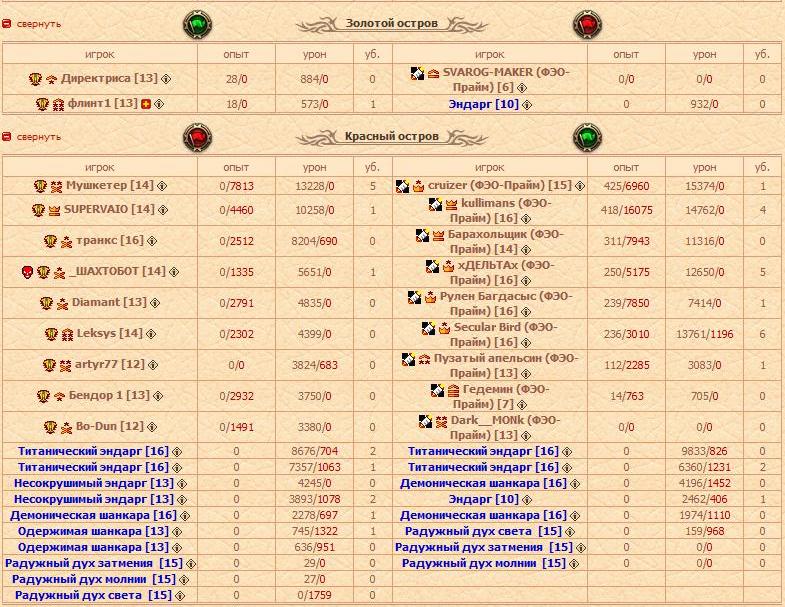The image size is (785, 607).
Task: Open Титанический эндарг with damage 9833/826
Action: [483, 451]
